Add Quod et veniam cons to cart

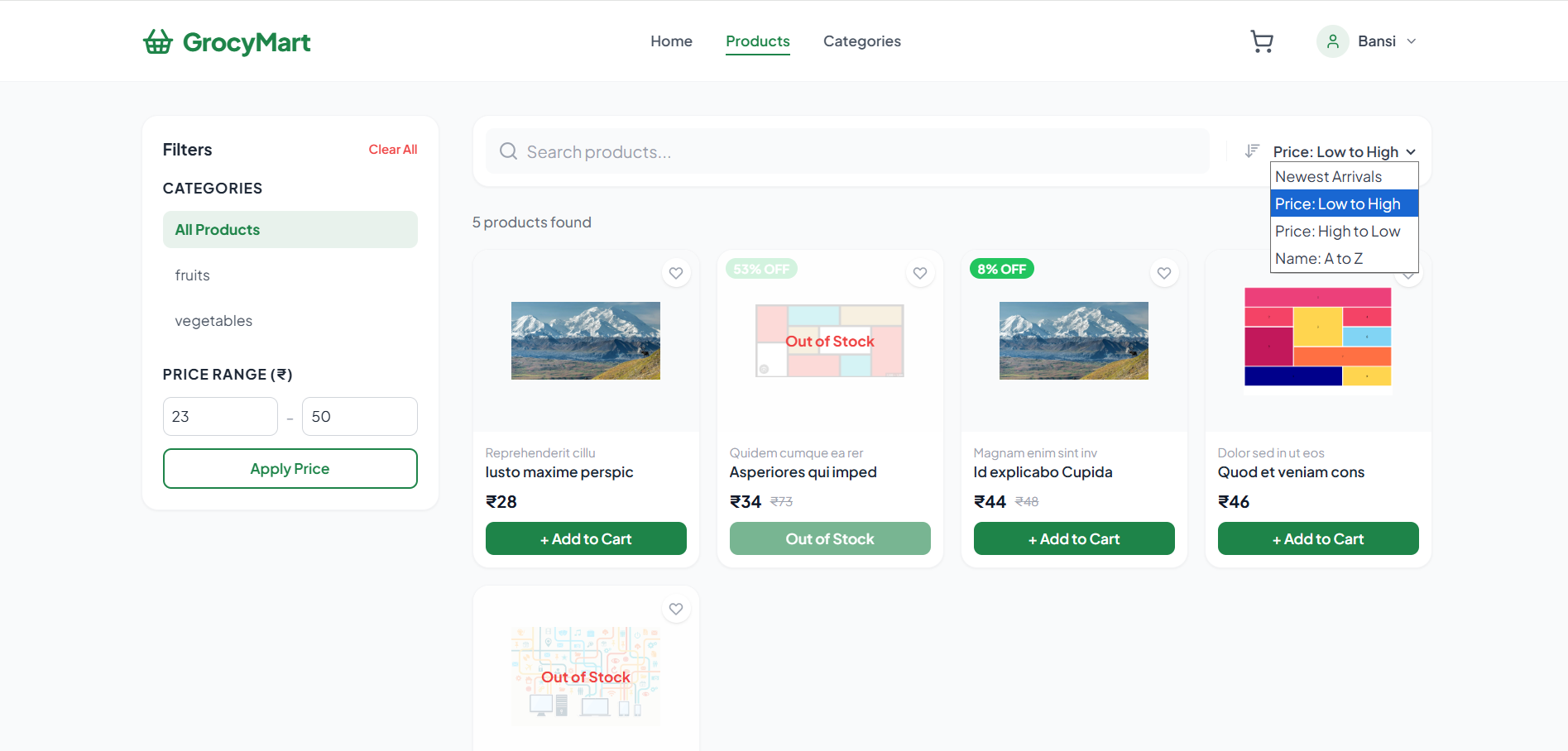point(1318,538)
